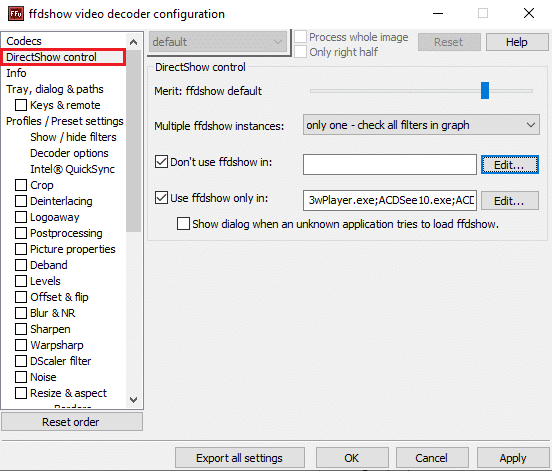The width and height of the screenshot is (552, 471).
Task: Uncheck the "Use ffdshow only in" checkbox
Action: click(161, 197)
